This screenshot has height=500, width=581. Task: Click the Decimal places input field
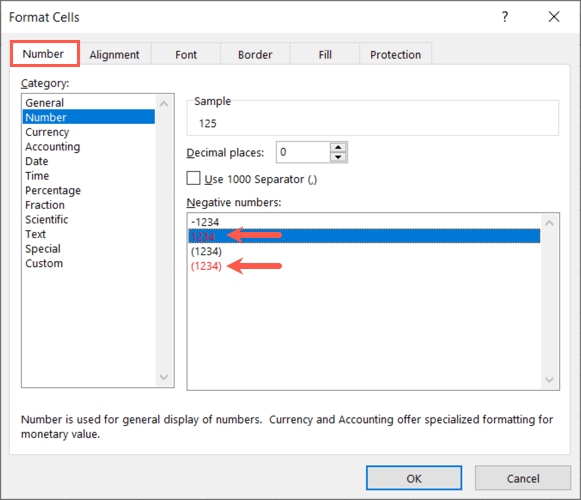(x=303, y=152)
